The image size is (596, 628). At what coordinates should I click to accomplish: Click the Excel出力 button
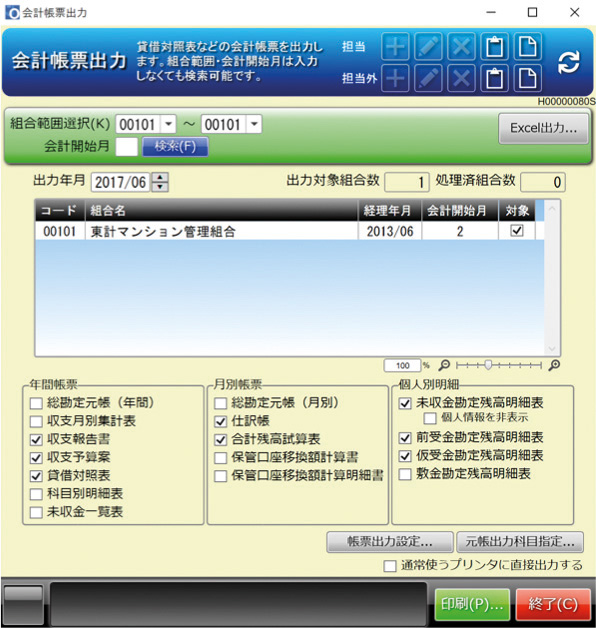[544, 128]
